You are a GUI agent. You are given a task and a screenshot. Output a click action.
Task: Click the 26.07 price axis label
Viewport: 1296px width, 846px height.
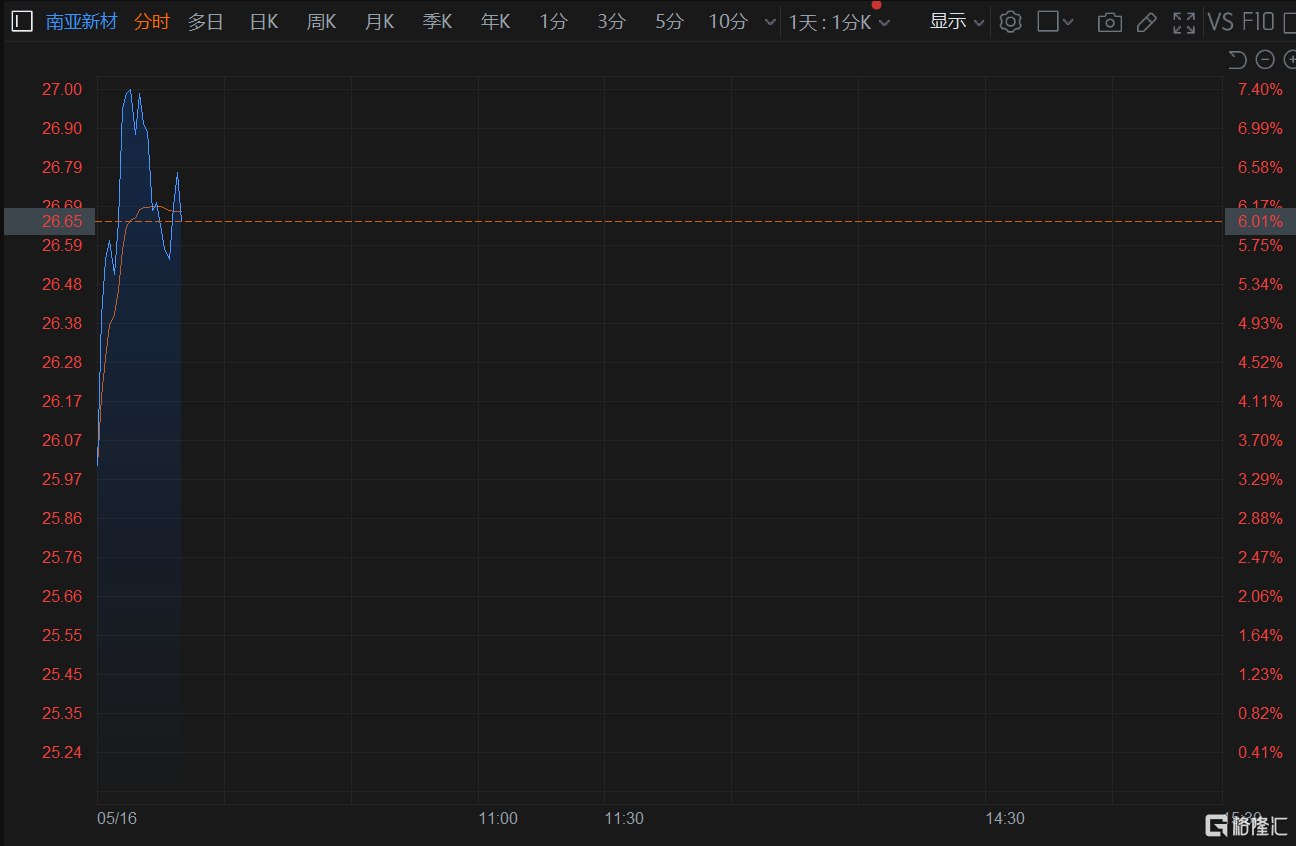62,440
